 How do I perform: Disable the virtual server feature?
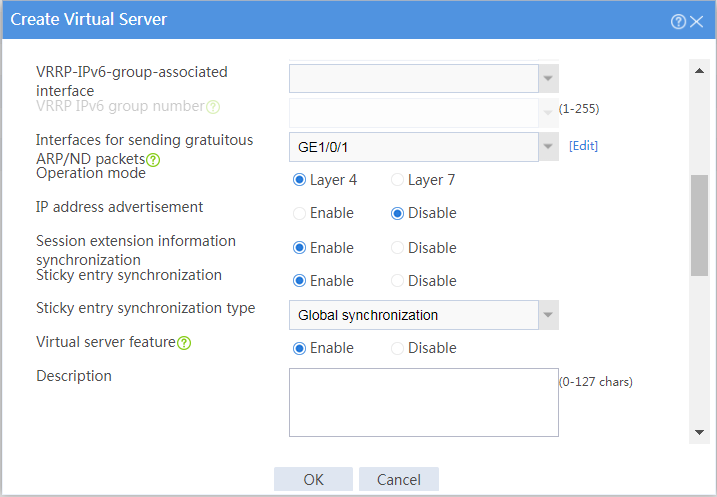tap(397, 348)
